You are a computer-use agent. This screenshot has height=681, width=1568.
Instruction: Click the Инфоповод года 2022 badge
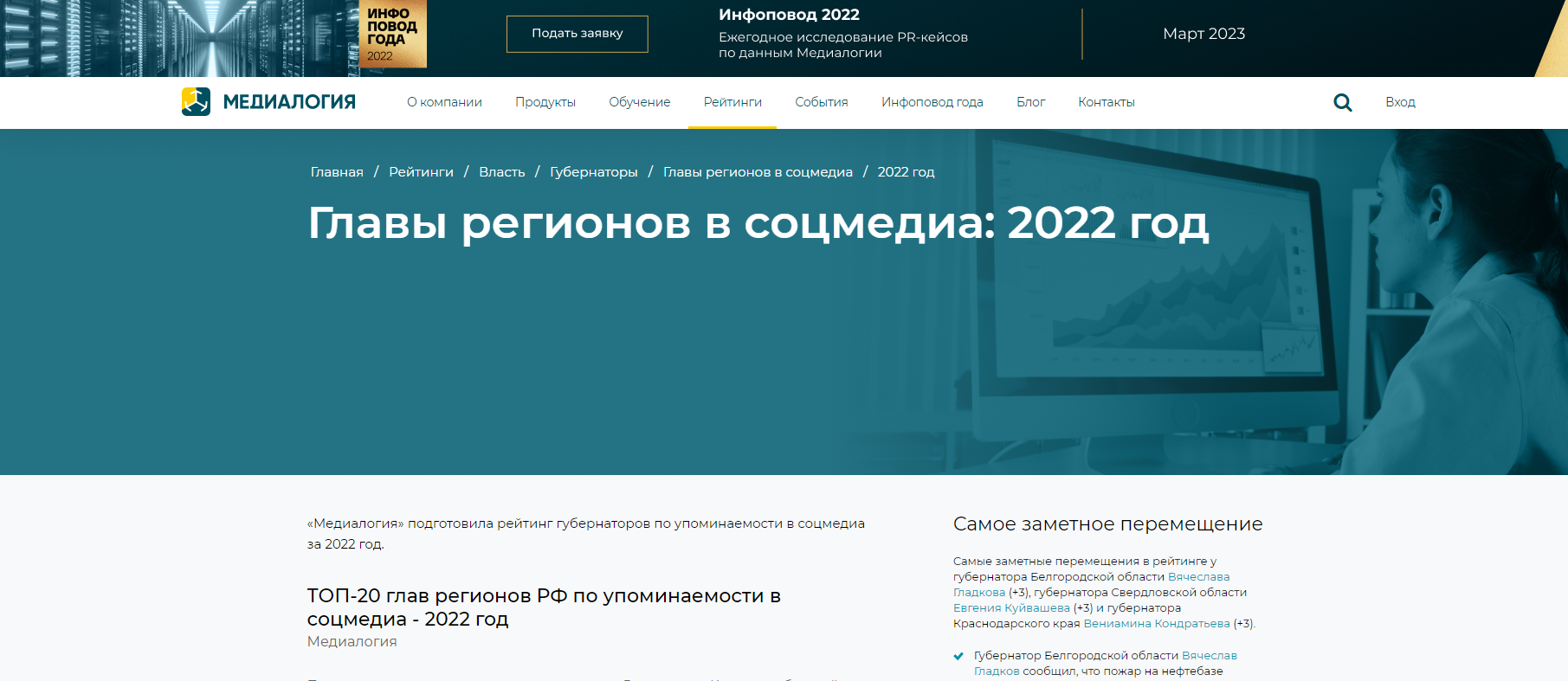393,34
